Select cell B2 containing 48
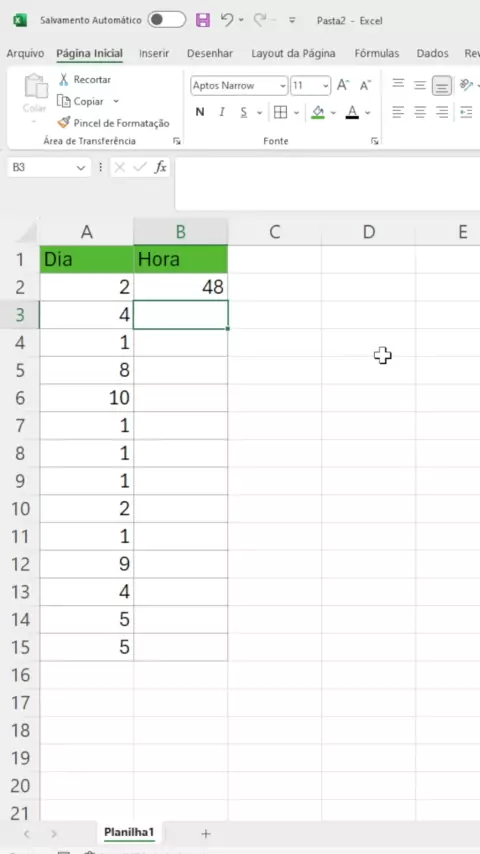 181,287
